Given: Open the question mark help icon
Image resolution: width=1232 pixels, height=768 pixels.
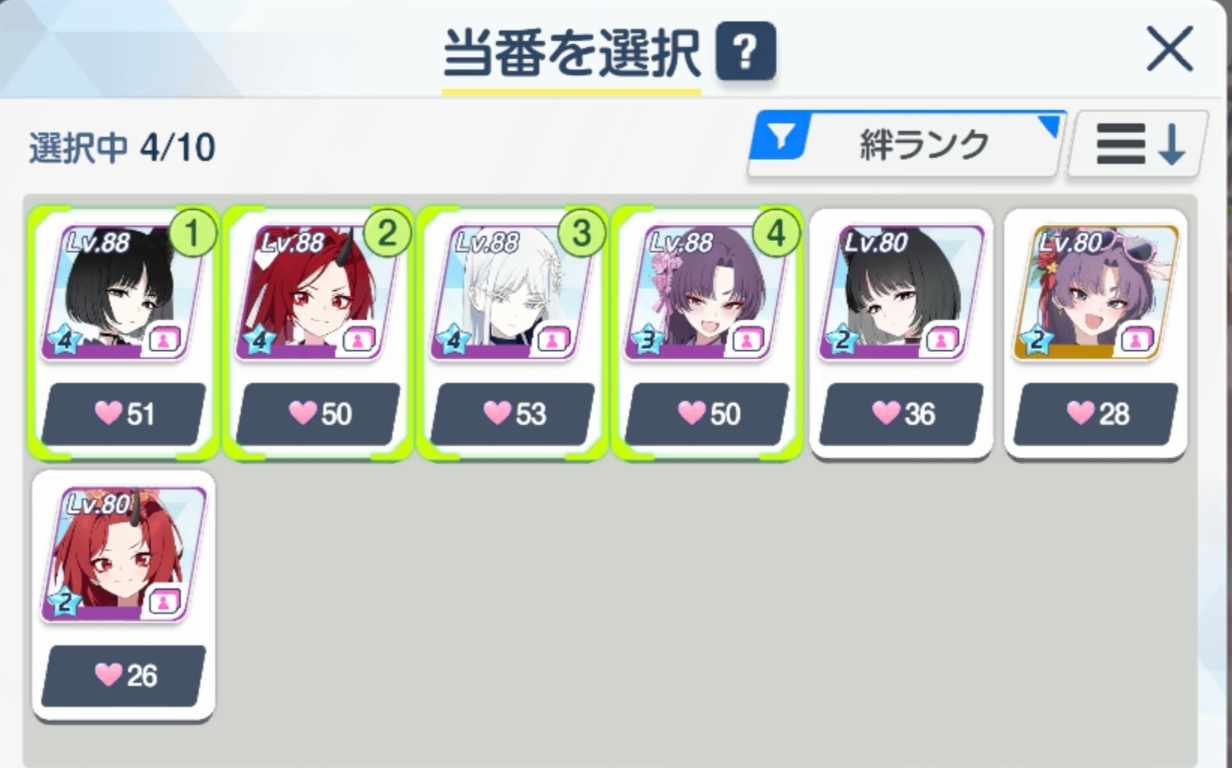Looking at the screenshot, I should [746, 51].
